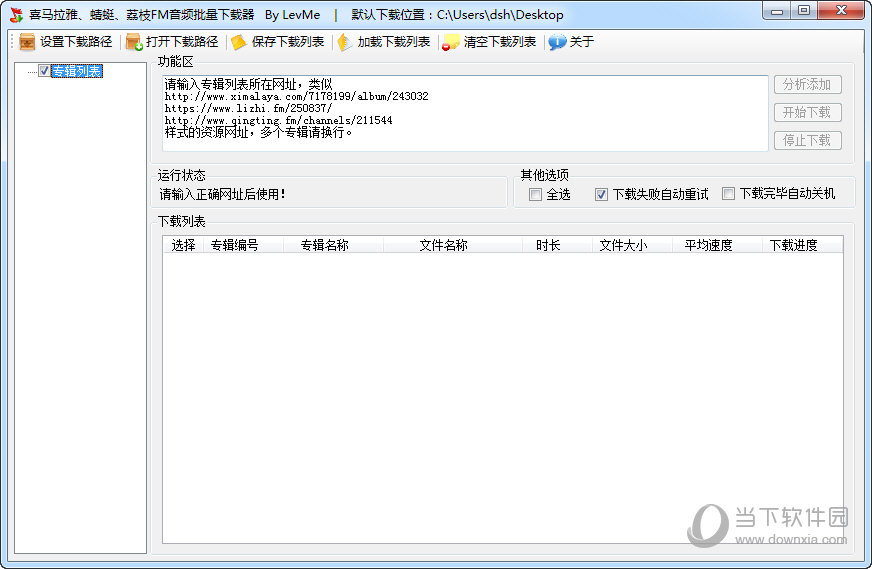Choose 打开下载路径 toolbar label
The width and height of the screenshot is (872, 569).
(182, 42)
